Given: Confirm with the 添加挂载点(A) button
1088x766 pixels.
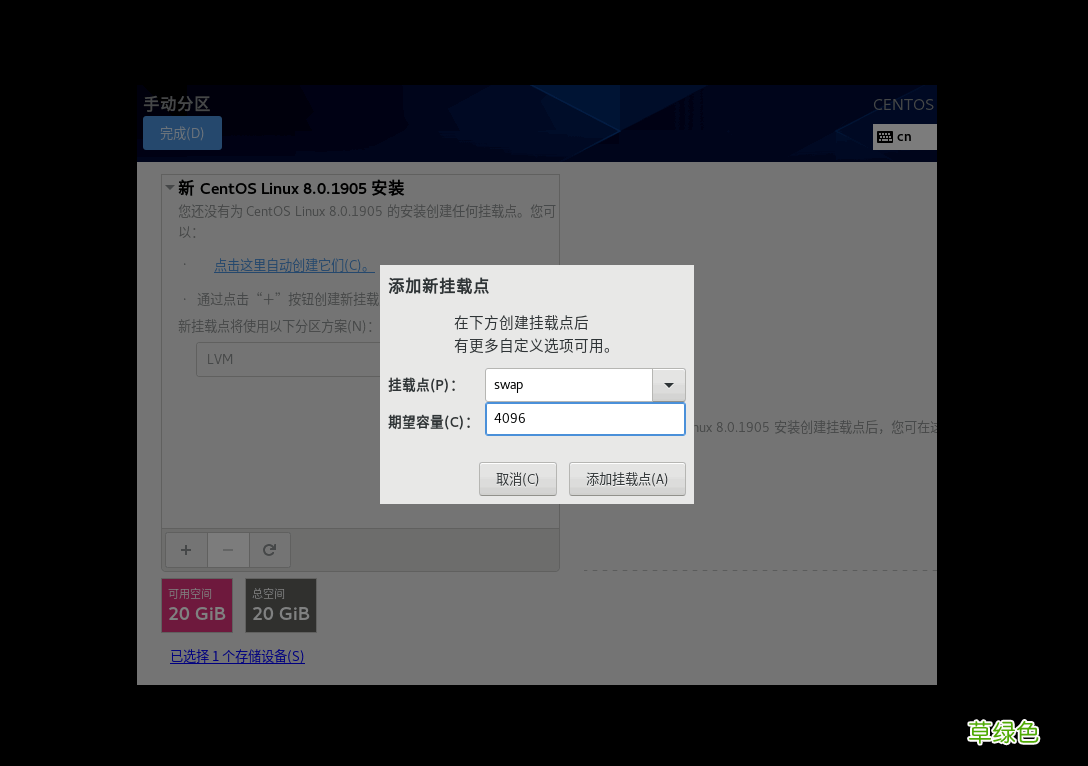Looking at the screenshot, I should [x=627, y=478].
